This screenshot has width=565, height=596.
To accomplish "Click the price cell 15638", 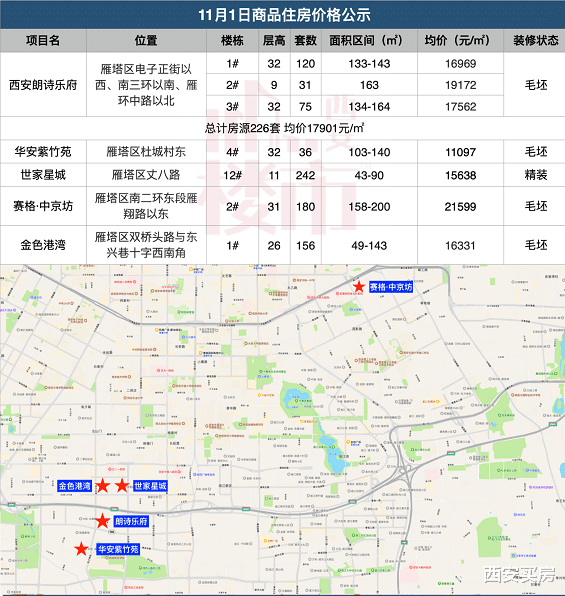I will click(x=460, y=175).
